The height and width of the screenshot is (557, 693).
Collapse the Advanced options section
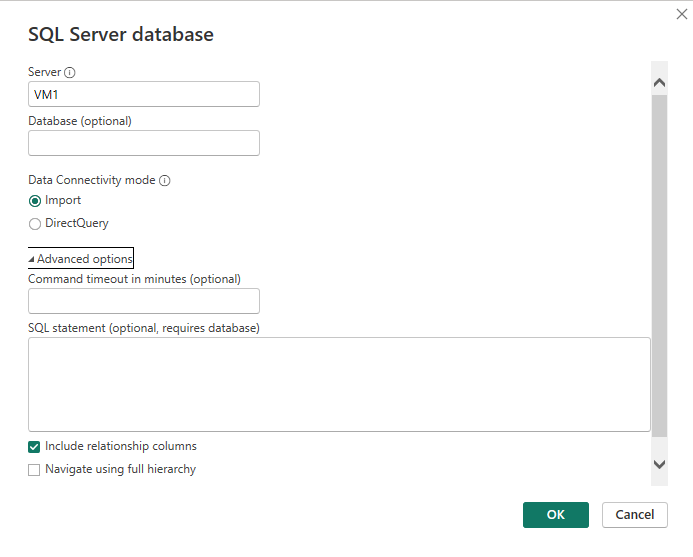point(81,258)
